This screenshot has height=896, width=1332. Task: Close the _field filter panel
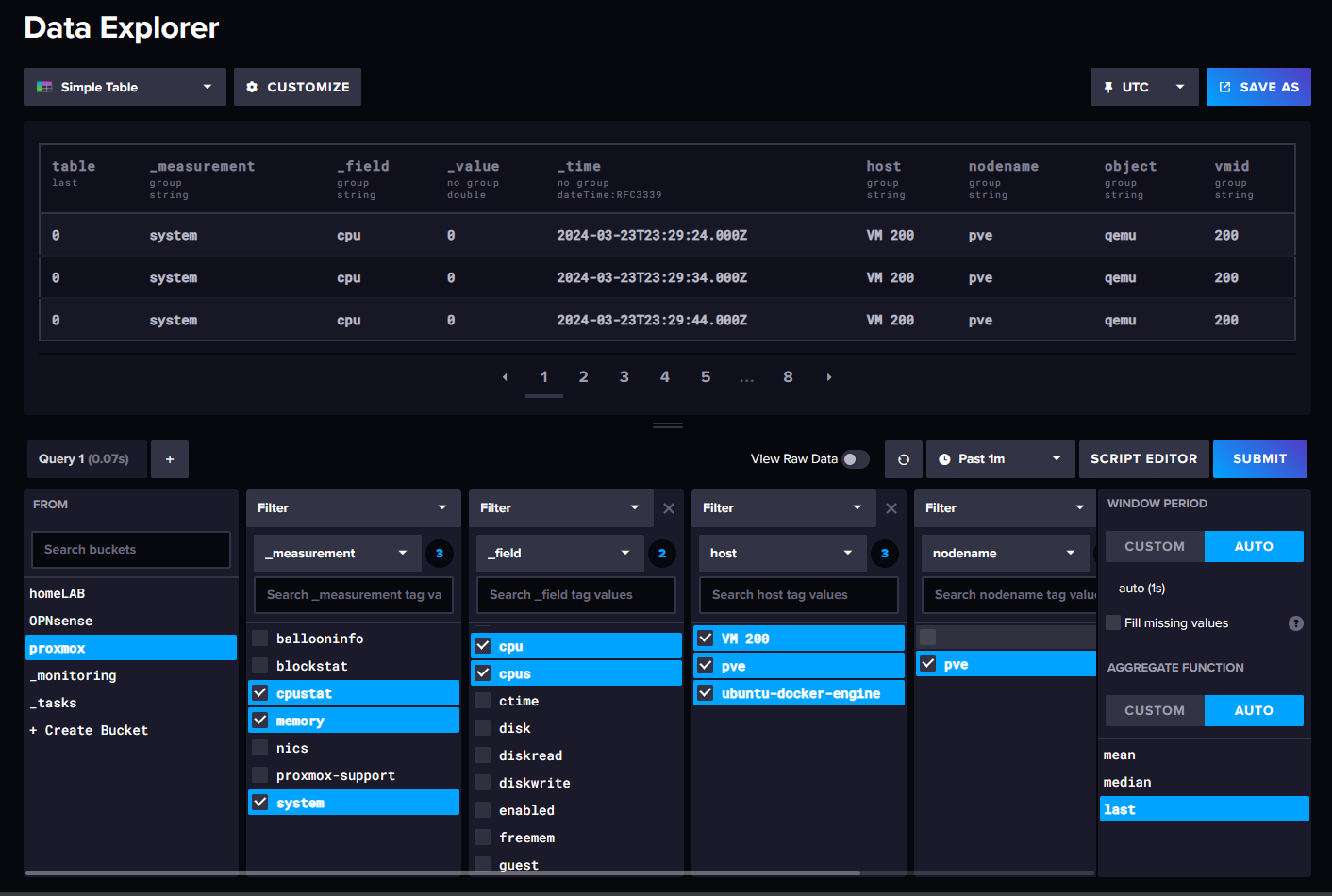click(669, 508)
